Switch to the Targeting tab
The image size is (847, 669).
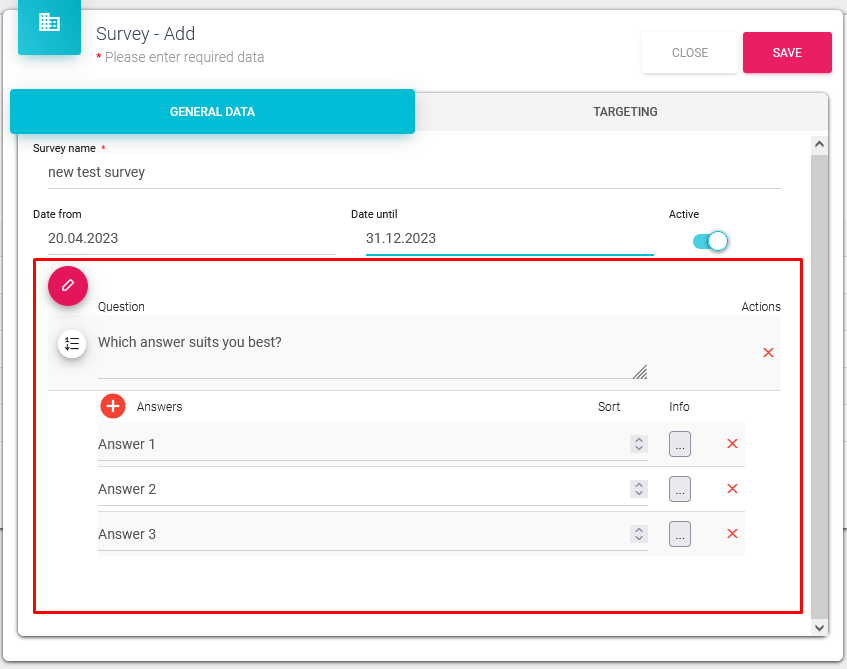pyautogui.click(x=625, y=112)
